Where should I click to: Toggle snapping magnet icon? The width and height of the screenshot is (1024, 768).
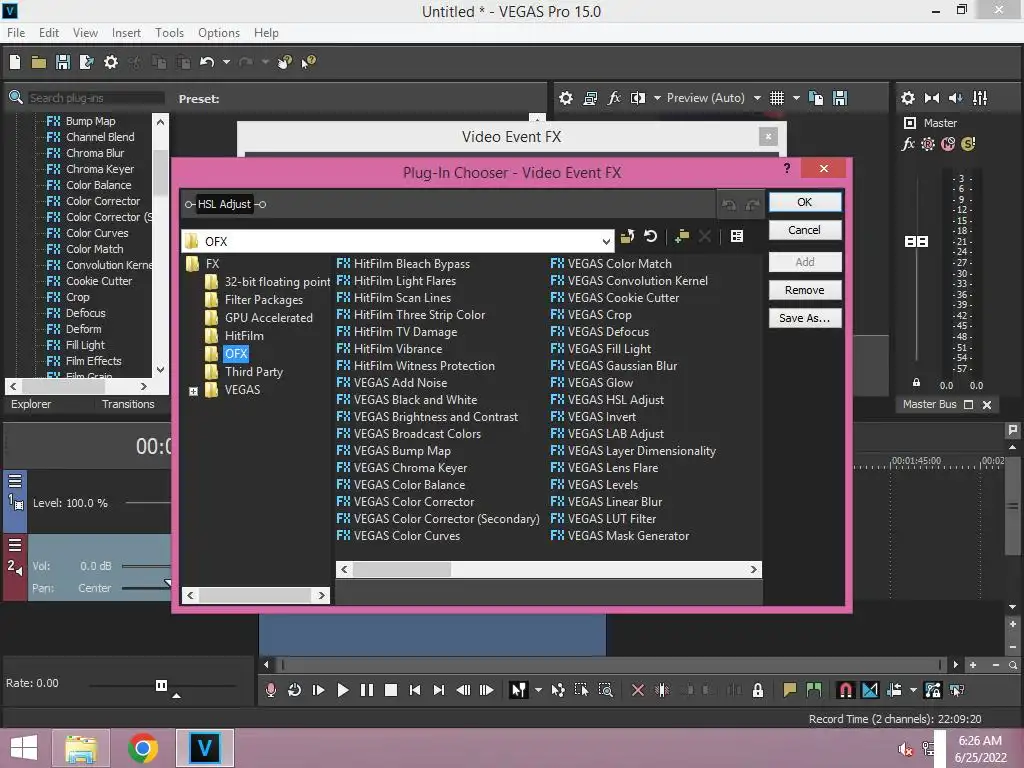pyautogui.click(x=845, y=690)
